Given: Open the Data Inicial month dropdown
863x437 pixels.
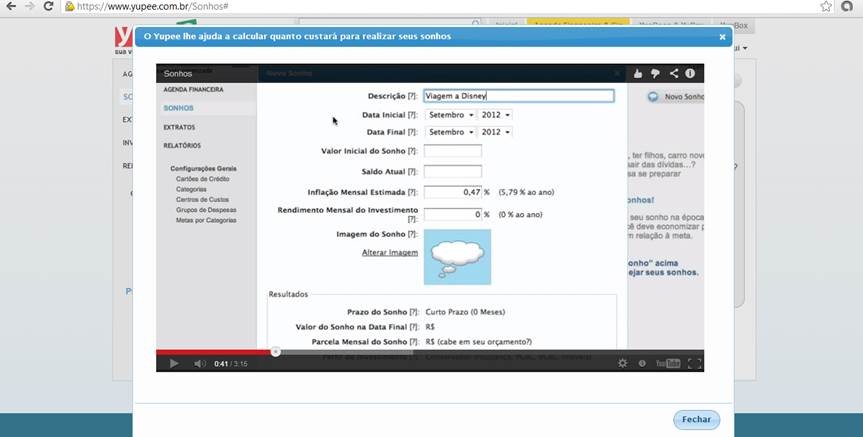Looking at the screenshot, I should coord(451,115).
